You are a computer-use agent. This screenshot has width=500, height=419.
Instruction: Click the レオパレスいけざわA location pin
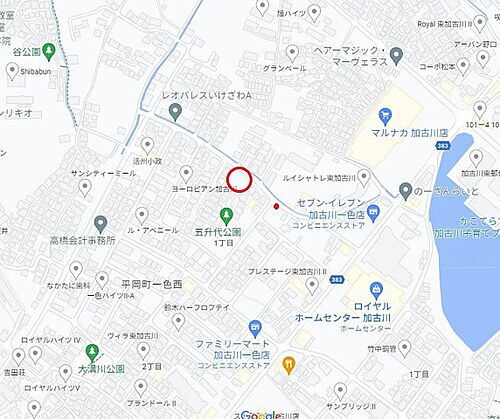[x=175, y=112]
